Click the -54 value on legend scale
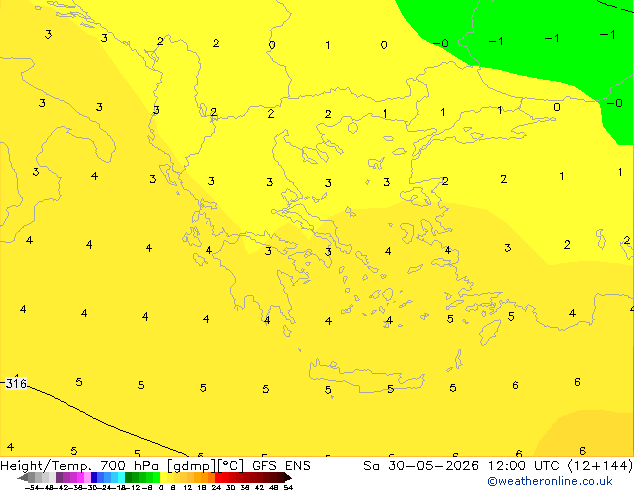 32,487
